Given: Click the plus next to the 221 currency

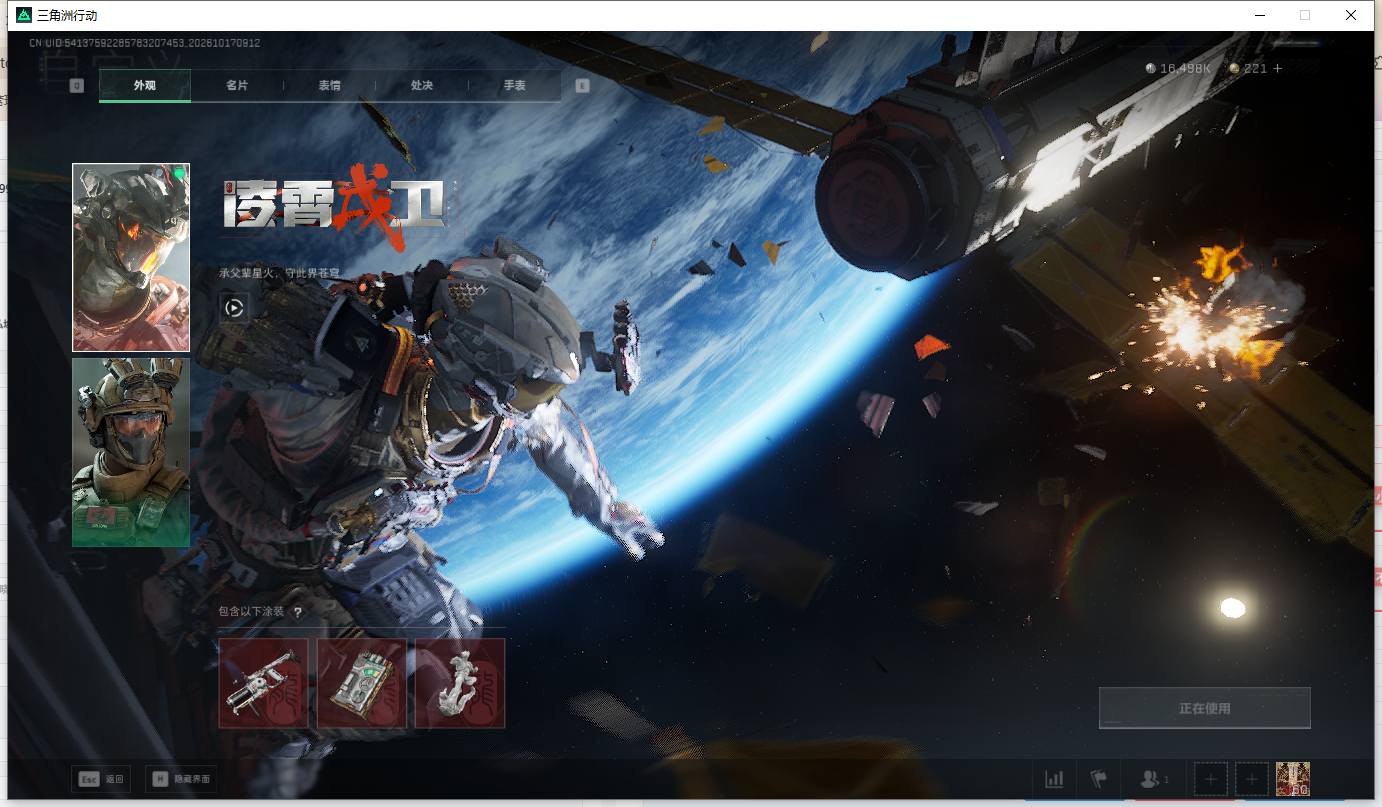Looking at the screenshot, I should (x=1277, y=68).
